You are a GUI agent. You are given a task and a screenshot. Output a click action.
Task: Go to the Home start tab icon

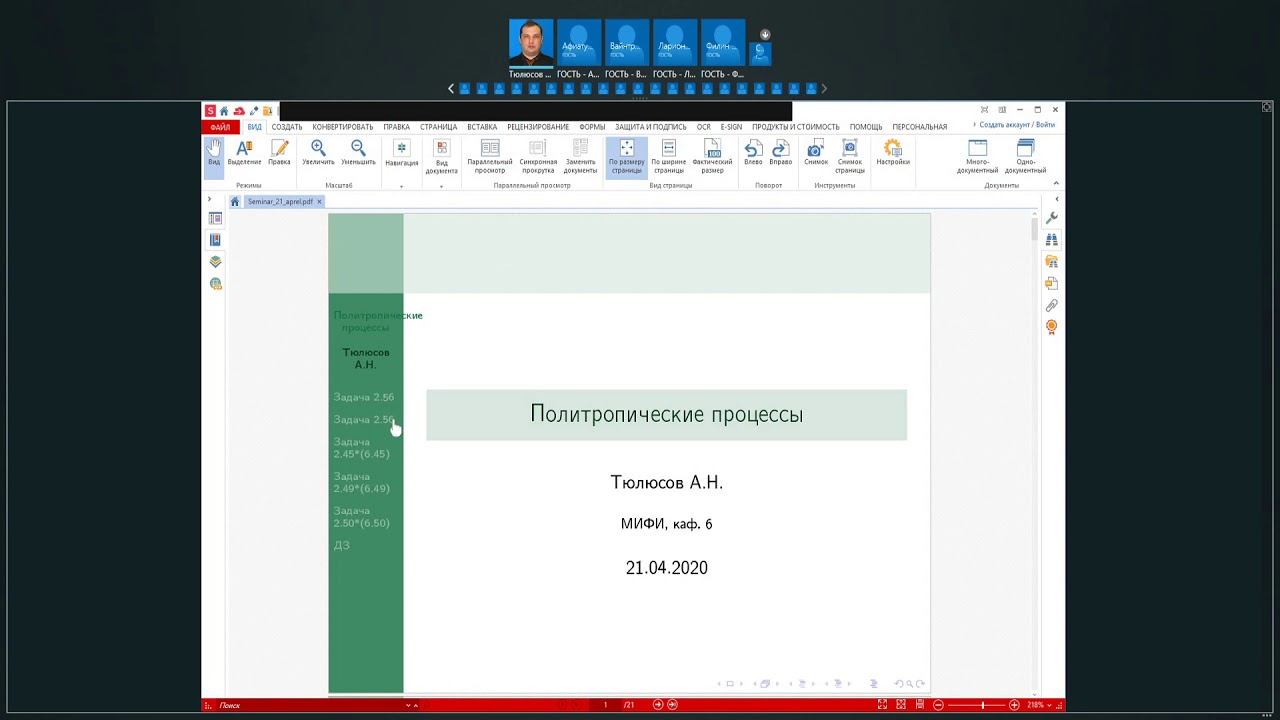coord(235,201)
